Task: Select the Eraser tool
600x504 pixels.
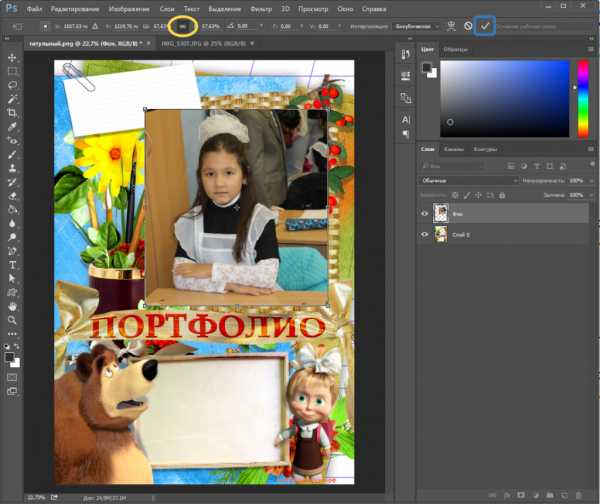Action: [12, 196]
